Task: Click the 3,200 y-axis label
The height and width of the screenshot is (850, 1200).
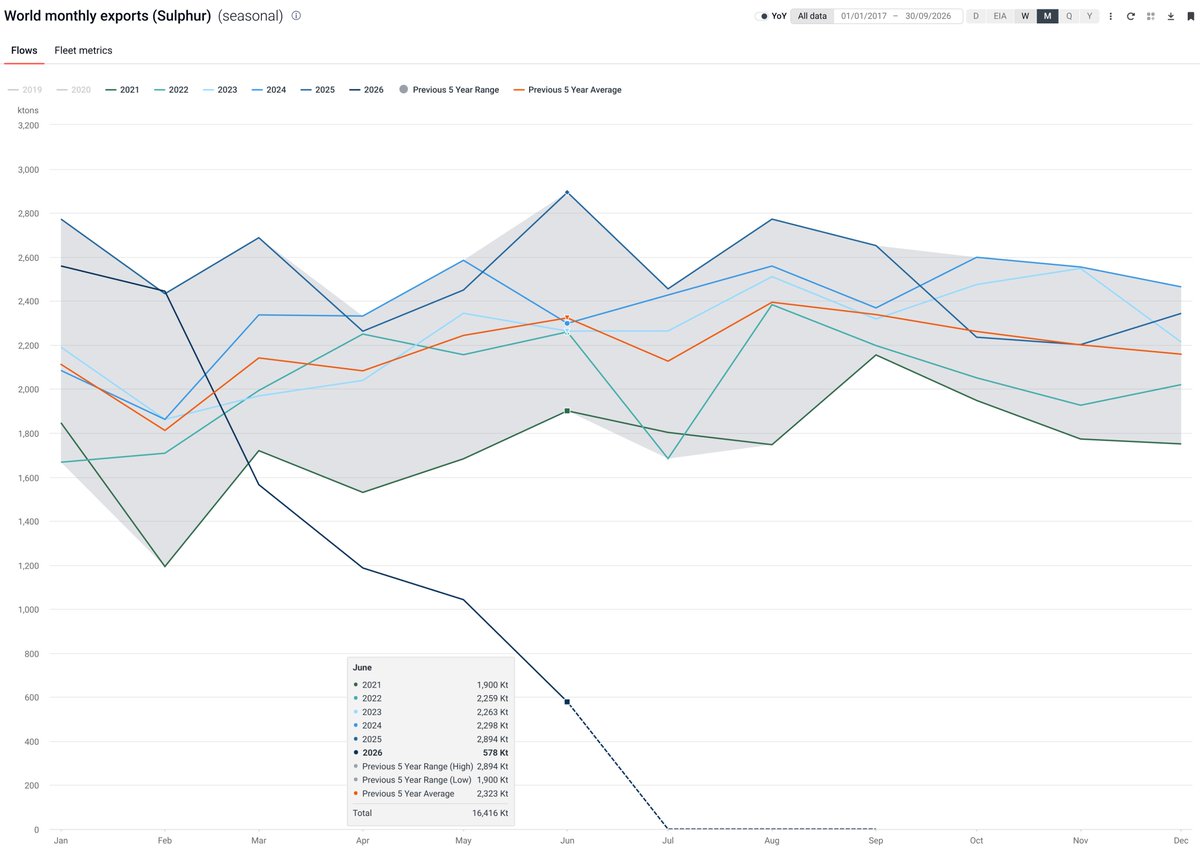Action: [x=27, y=126]
